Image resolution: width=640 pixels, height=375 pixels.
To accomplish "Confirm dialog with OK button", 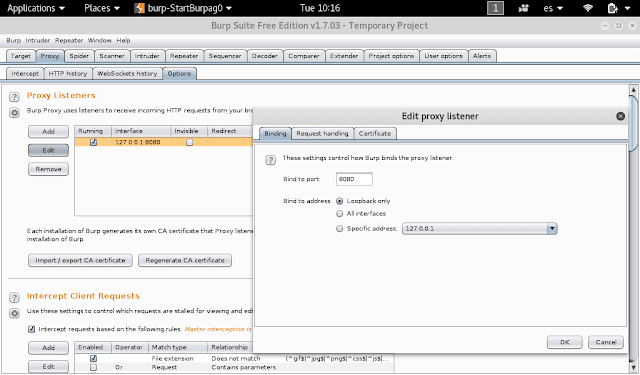I will (x=564, y=342).
